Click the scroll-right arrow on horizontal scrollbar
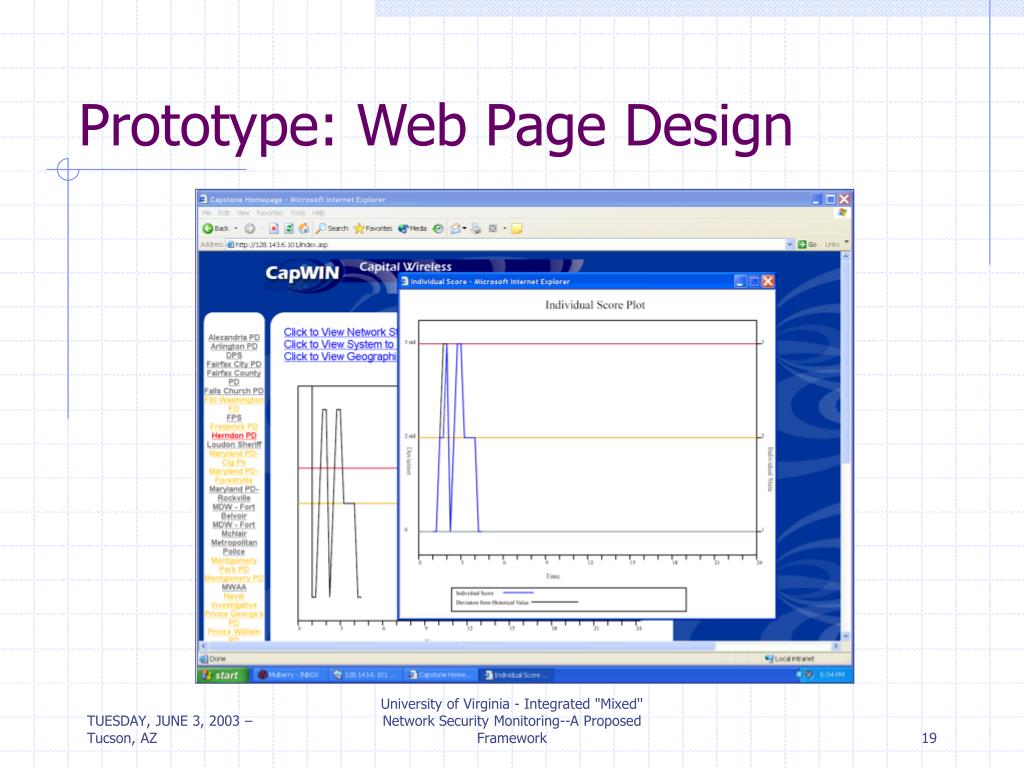This screenshot has height=768, width=1024. pyautogui.click(x=835, y=646)
